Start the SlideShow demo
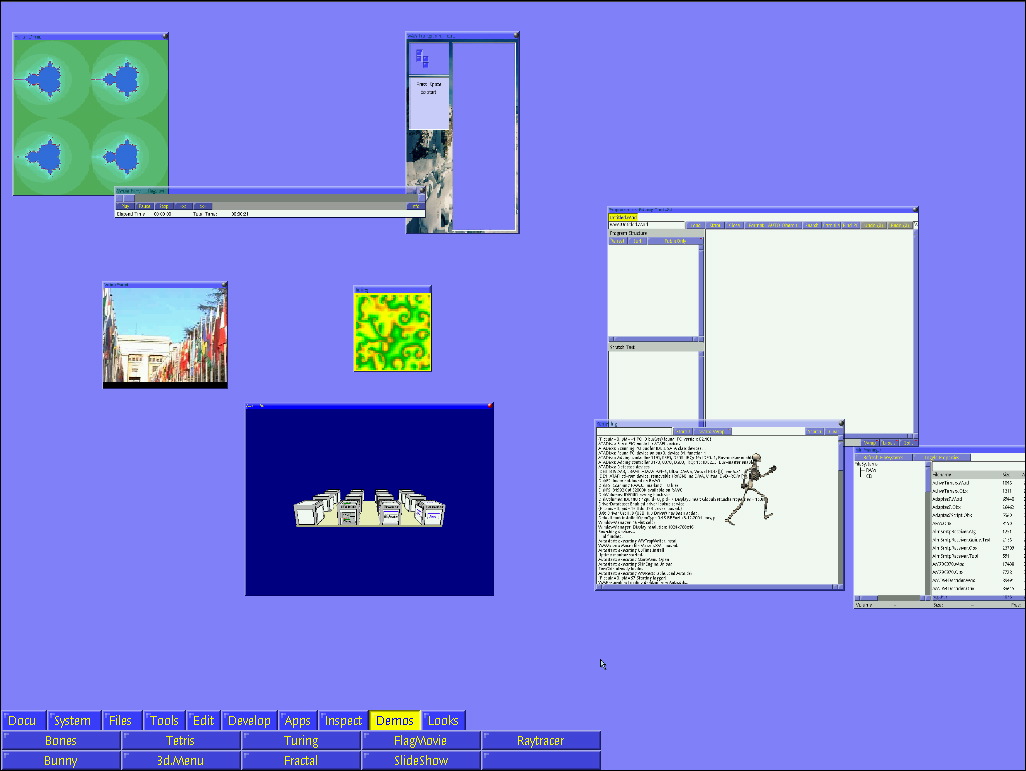The image size is (1026, 771). tap(421, 761)
